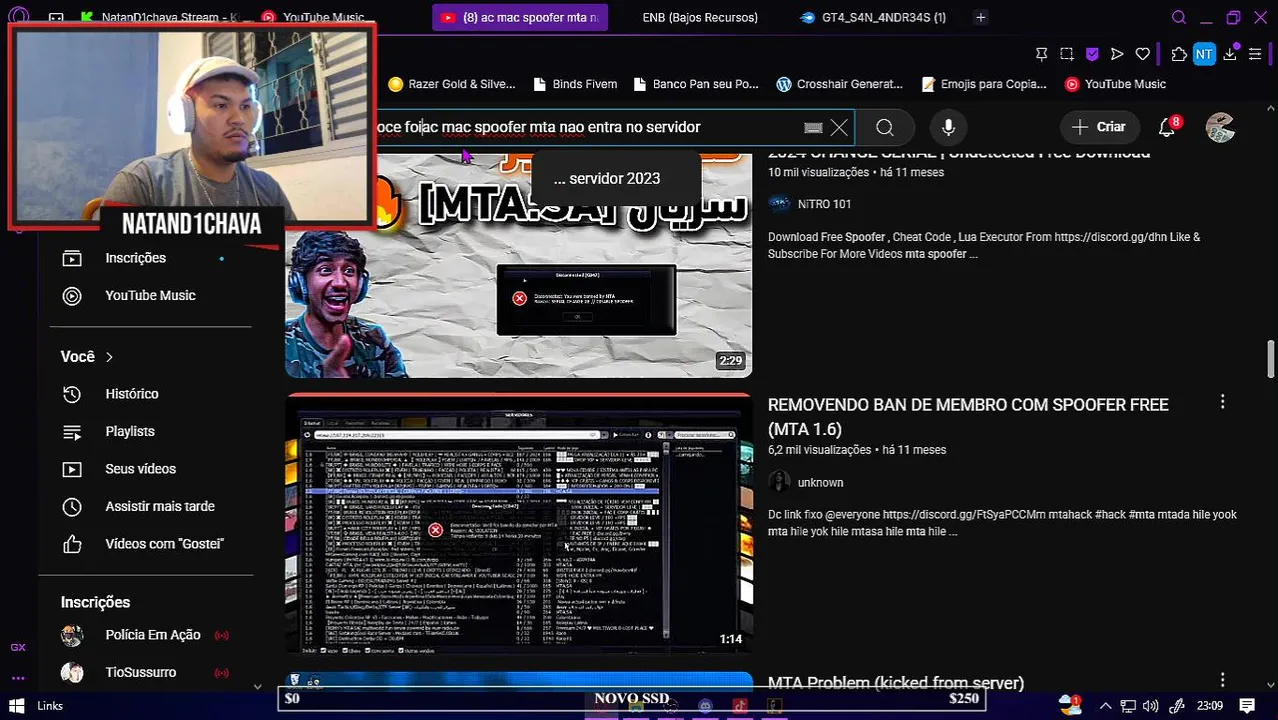Play the MTA:SA spoofer video thumbnail

coord(518,265)
